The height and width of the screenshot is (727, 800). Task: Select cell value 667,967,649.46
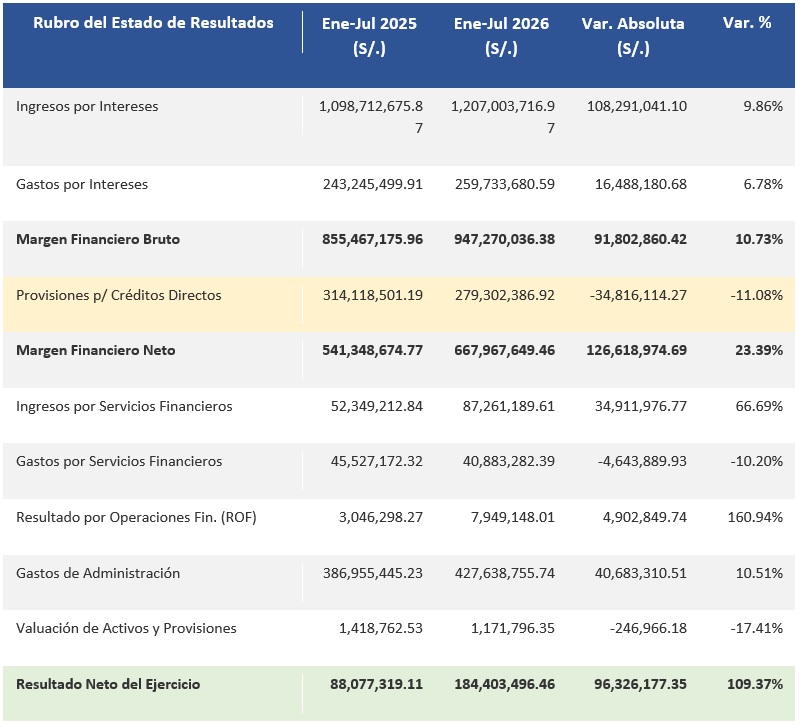point(505,350)
